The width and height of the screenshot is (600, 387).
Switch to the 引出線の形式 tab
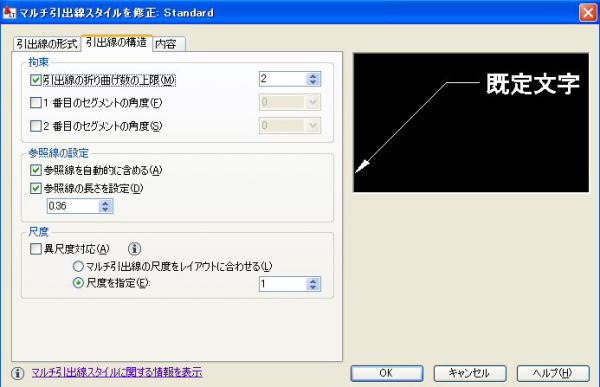(47, 44)
